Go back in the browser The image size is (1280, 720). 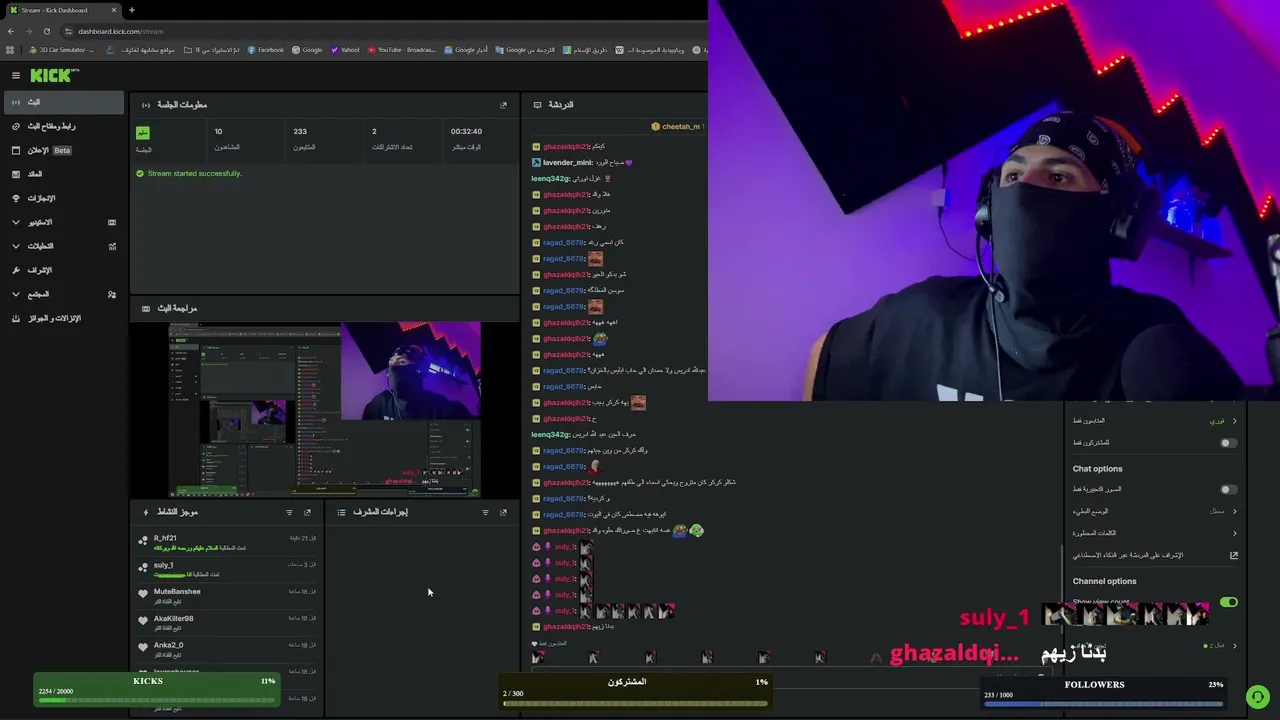(11, 31)
